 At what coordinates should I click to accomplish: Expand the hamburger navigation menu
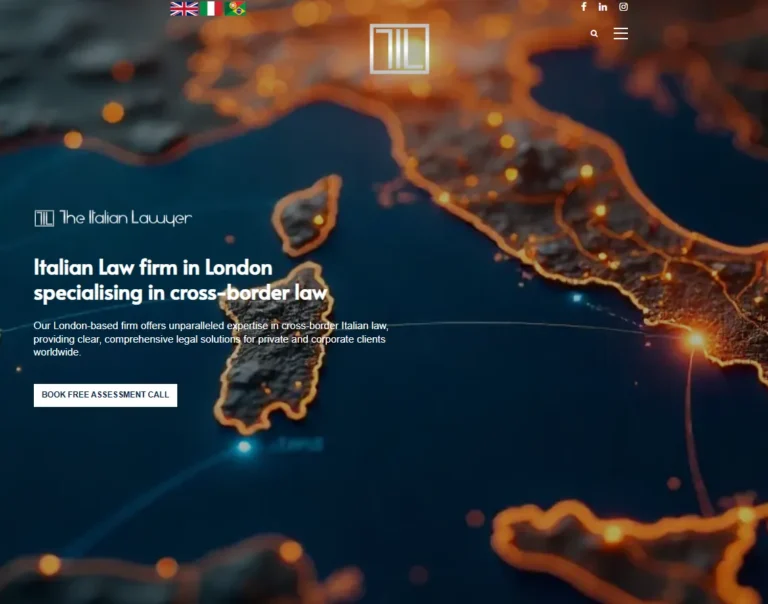coord(621,34)
